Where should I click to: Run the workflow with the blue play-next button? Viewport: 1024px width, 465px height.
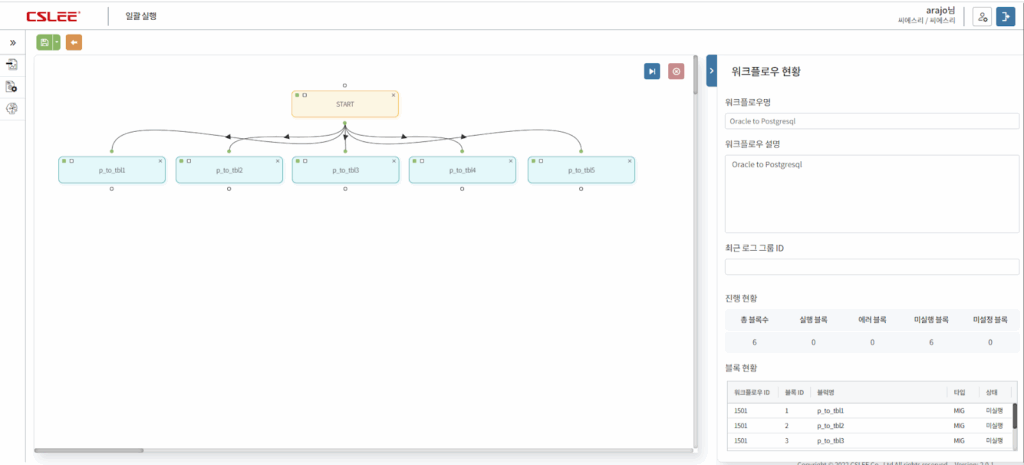pyautogui.click(x=652, y=71)
